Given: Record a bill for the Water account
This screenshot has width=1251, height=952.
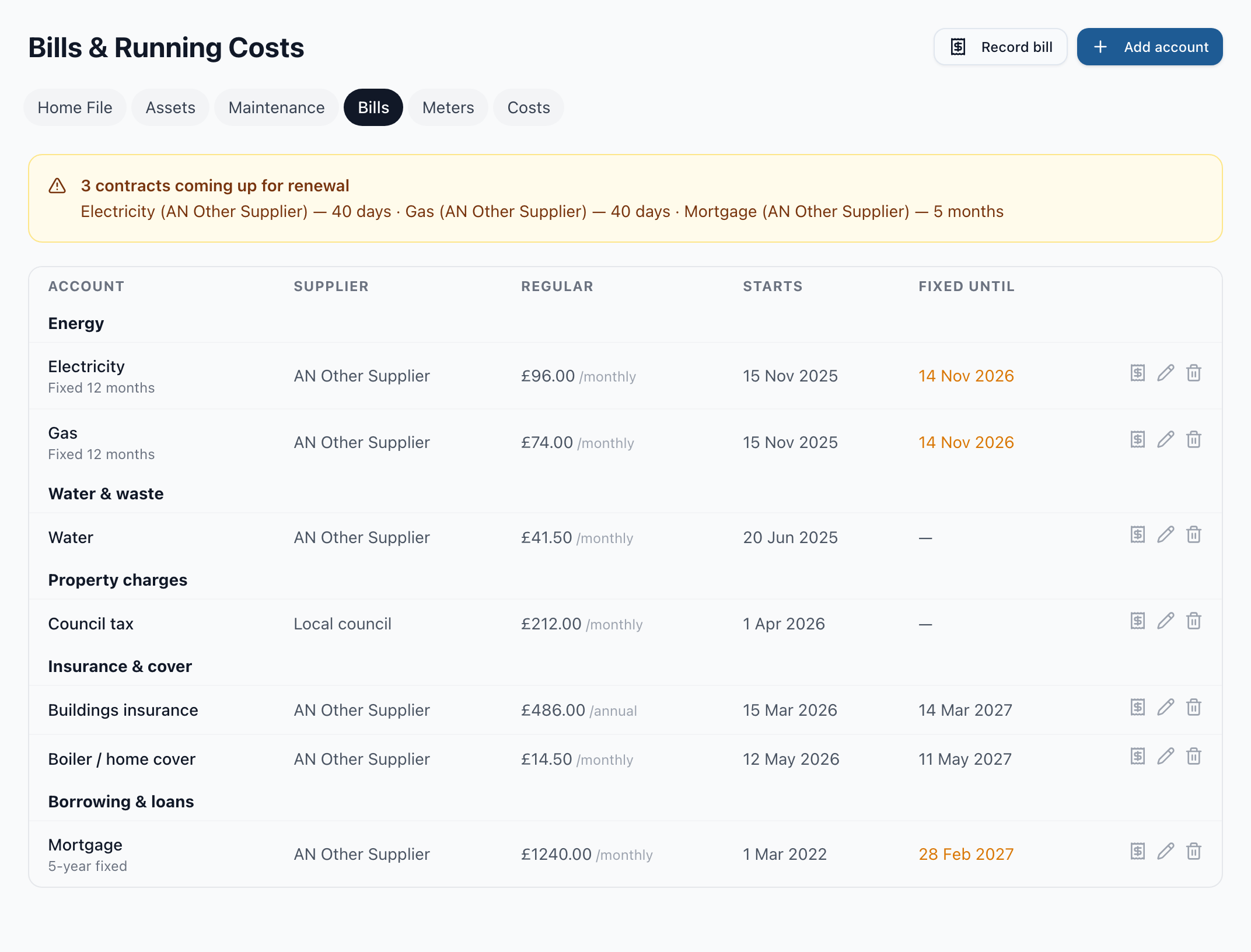Looking at the screenshot, I should pos(1137,535).
